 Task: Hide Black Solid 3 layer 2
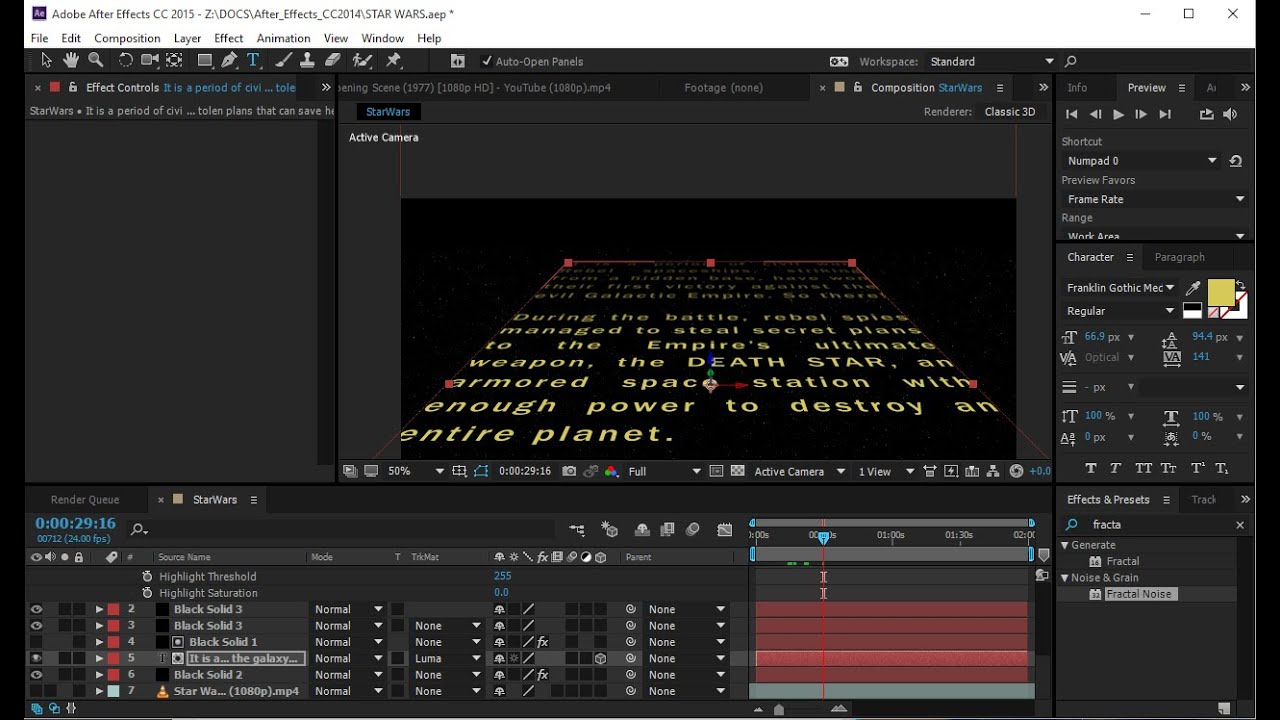(x=36, y=609)
